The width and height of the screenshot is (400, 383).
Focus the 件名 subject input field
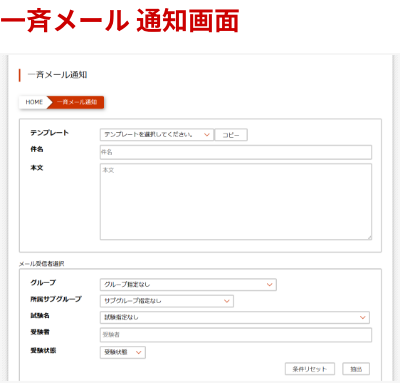pyautogui.click(x=236, y=152)
